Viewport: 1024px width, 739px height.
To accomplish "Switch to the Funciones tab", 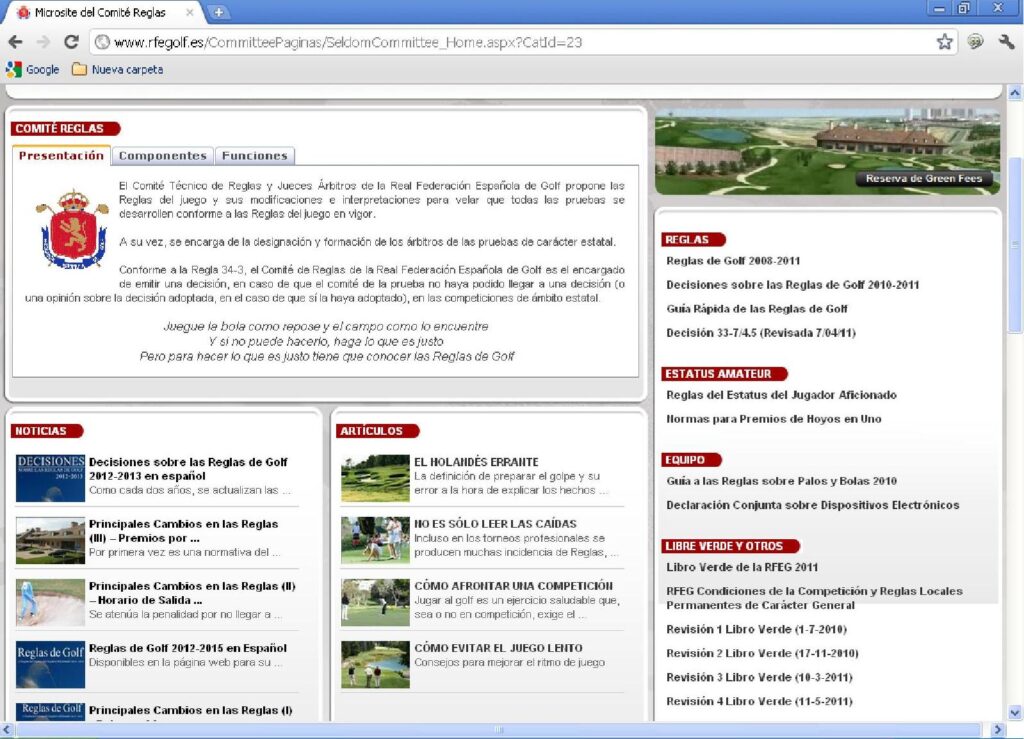I will click(x=255, y=156).
